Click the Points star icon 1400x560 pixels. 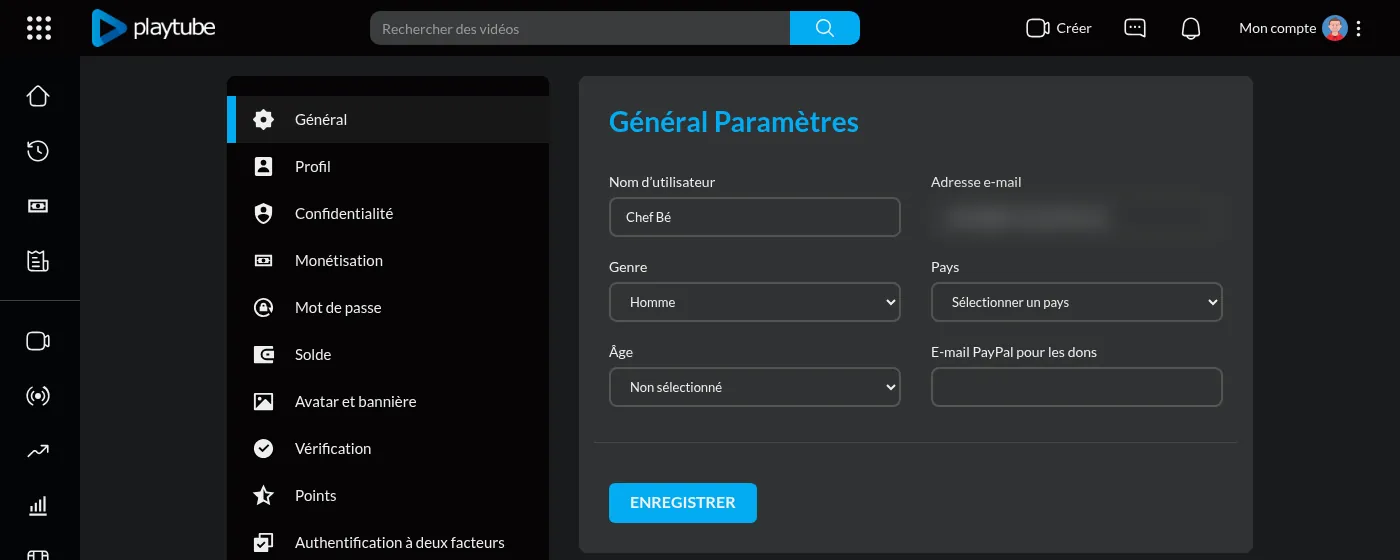pyautogui.click(x=263, y=495)
